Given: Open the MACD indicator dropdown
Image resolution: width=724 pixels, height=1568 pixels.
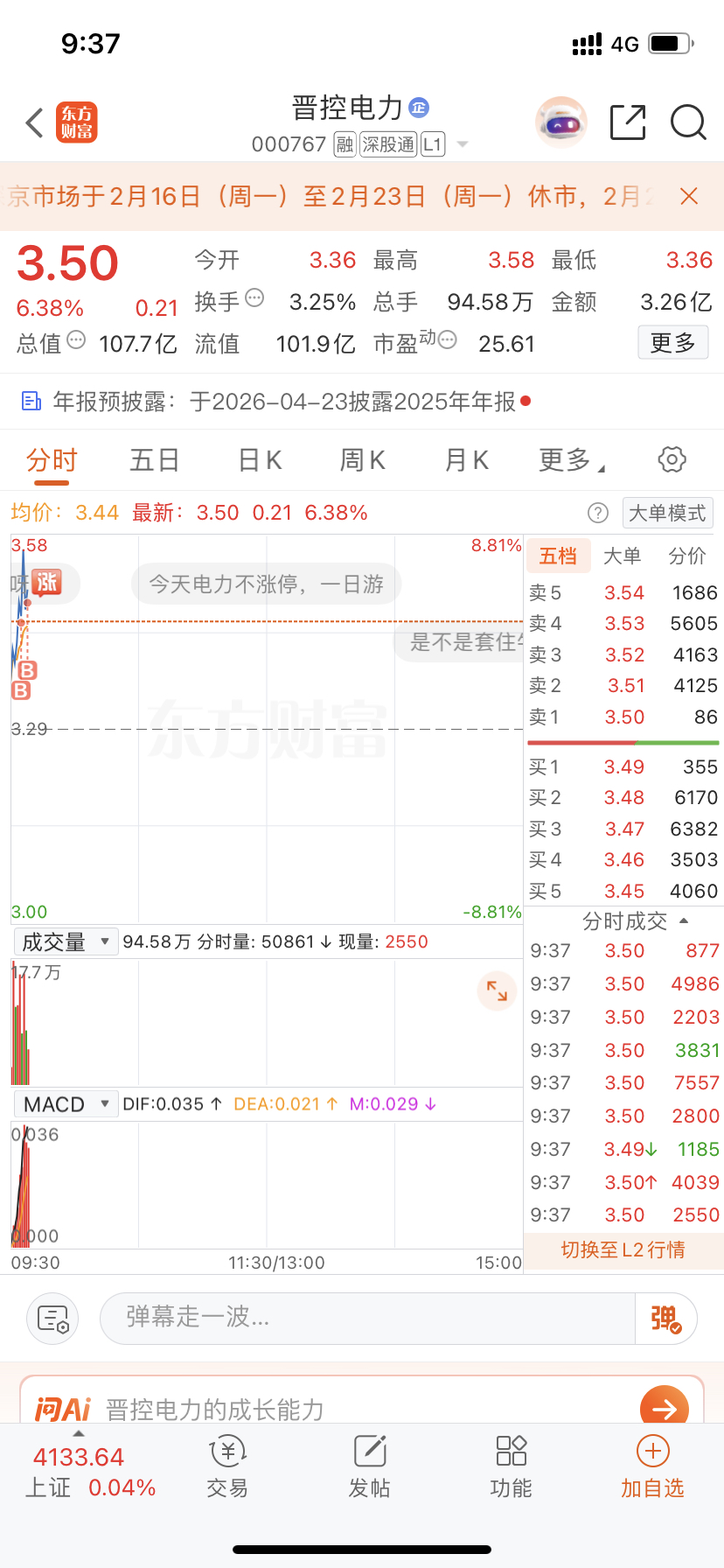Looking at the screenshot, I should click(x=66, y=1104).
